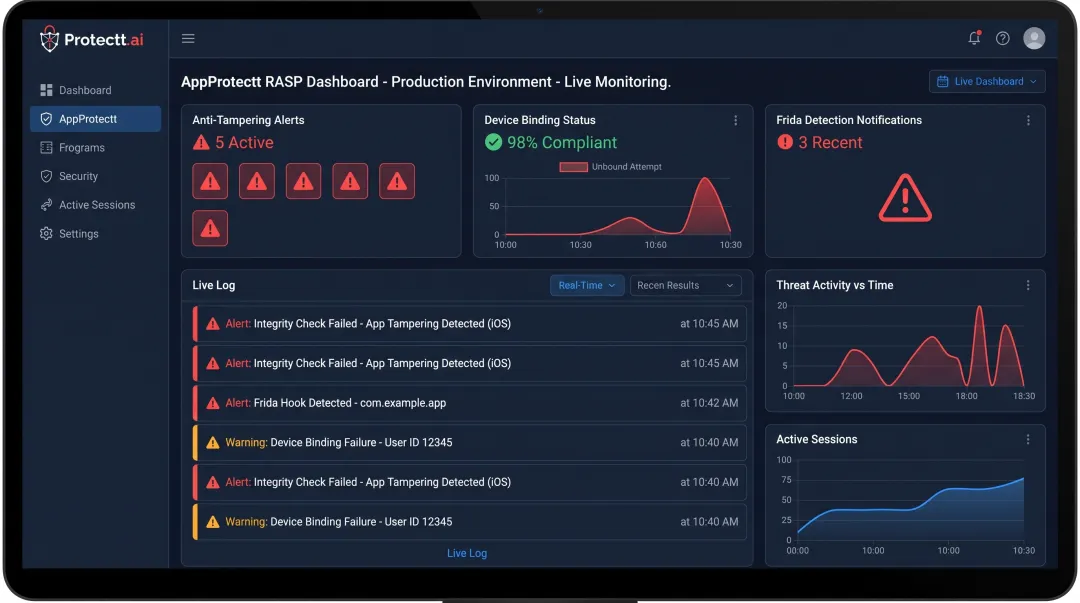The width and height of the screenshot is (1080, 603).
Task: Click the 98% Compliant status text
Action: (x=562, y=143)
